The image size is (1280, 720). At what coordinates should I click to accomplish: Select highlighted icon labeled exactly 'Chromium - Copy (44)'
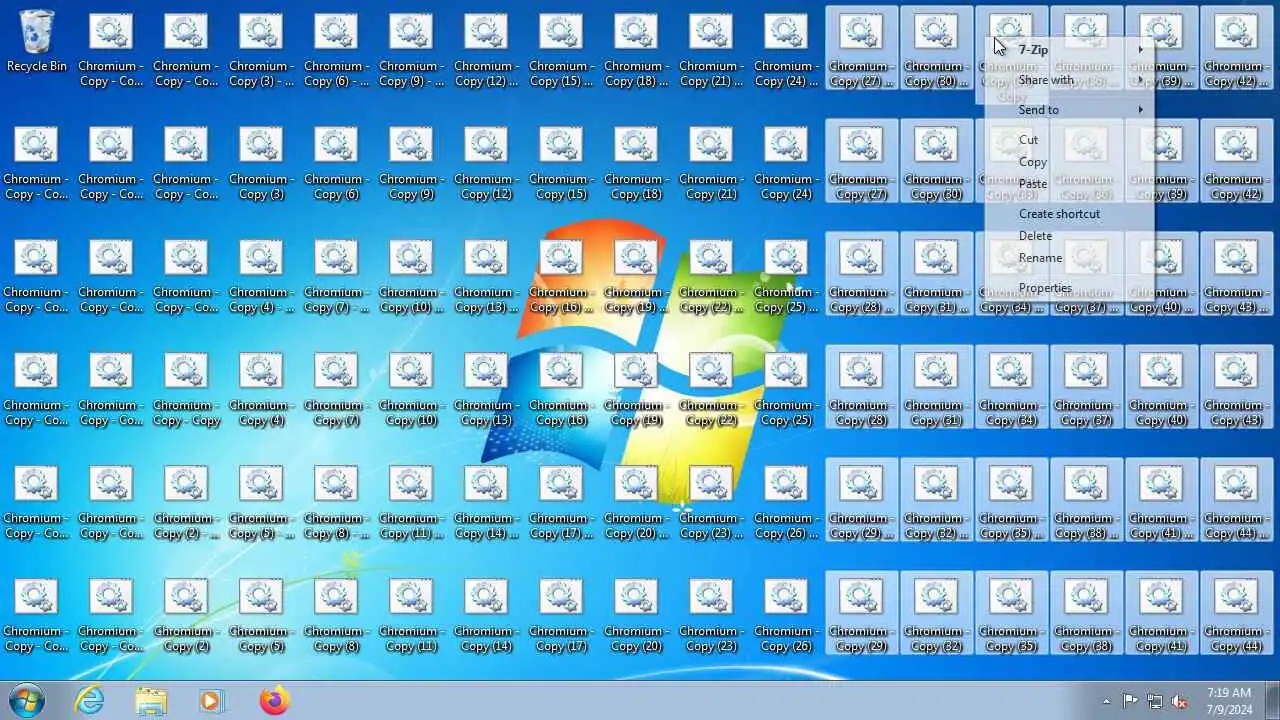[x=1236, y=612]
